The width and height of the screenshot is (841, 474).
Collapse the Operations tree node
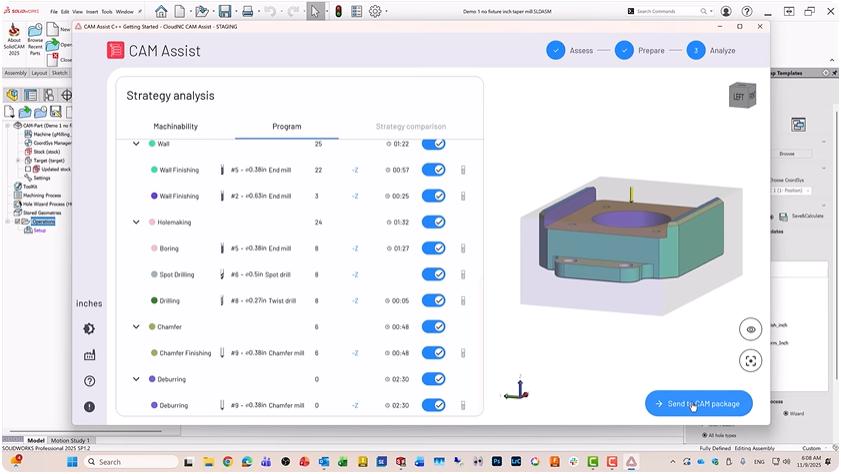point(8,221)
